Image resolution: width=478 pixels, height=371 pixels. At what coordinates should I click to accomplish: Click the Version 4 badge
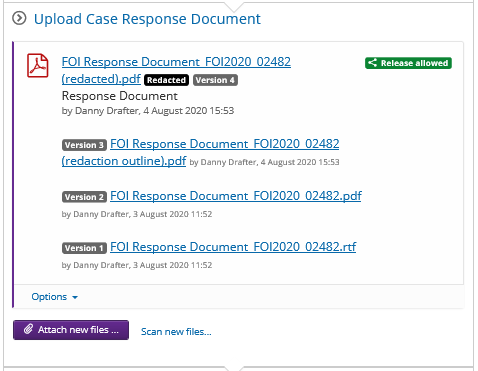pyautogui.click(x=215, y=80)
